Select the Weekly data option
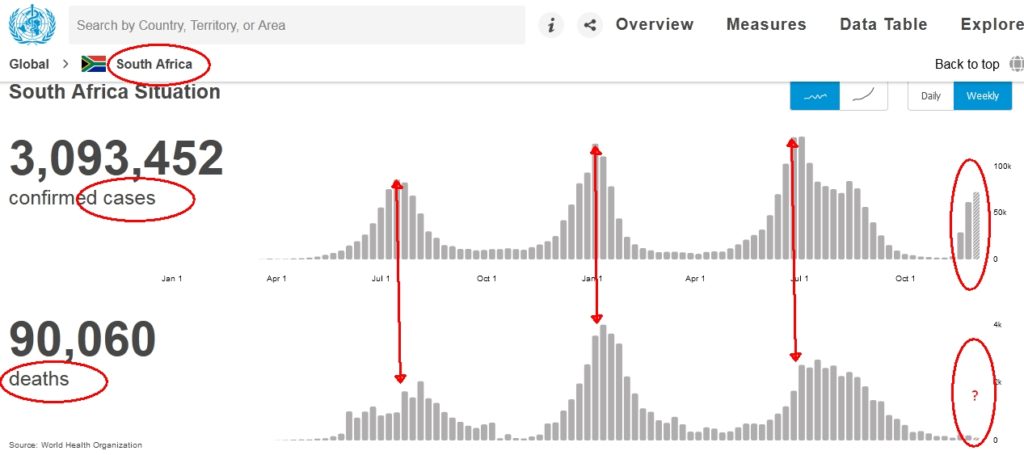This screenshot has height=455, width=1024. coord(983,96)
